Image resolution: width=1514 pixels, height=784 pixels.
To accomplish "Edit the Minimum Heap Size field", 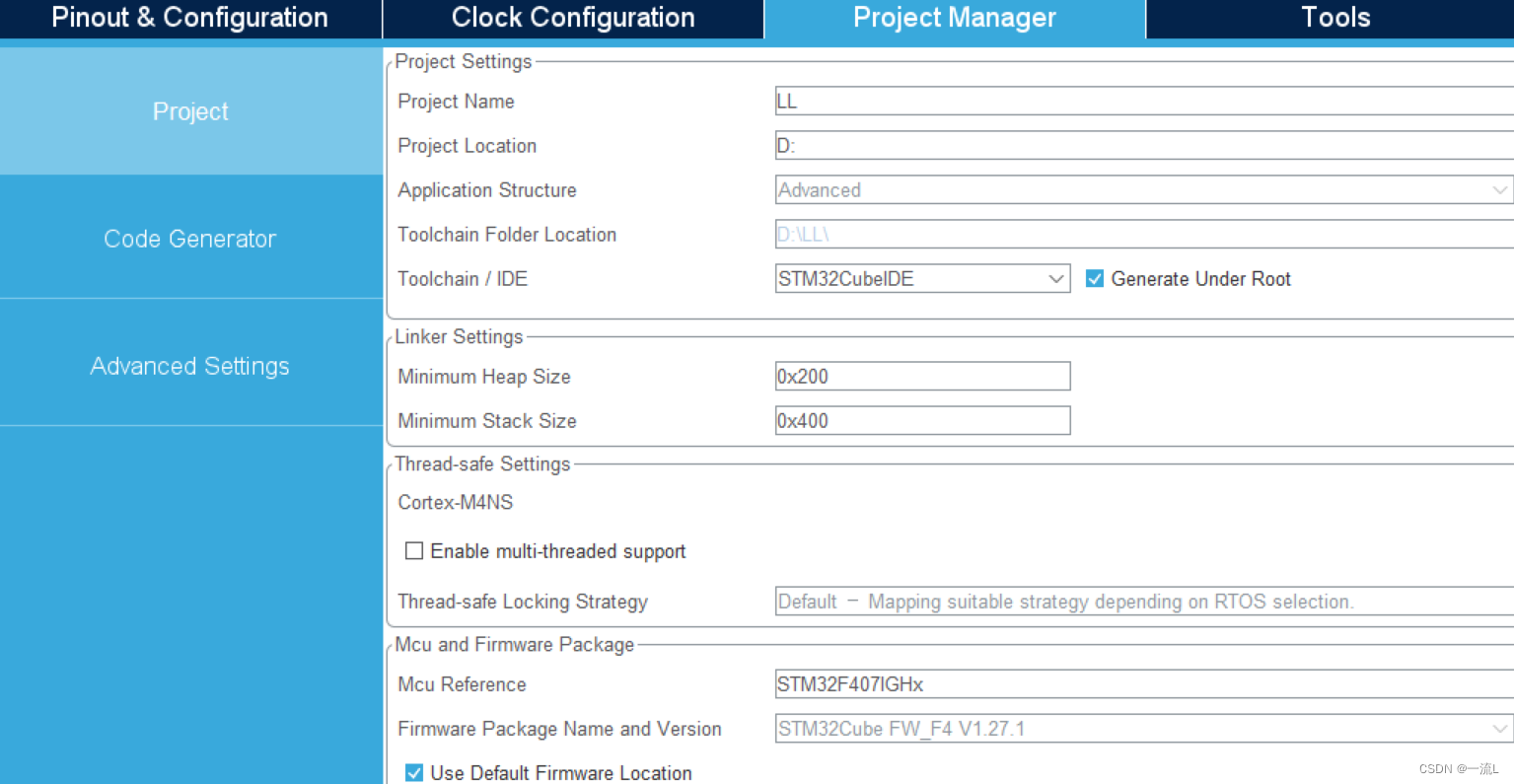I will pyautogui.click(x=922, y=376).
